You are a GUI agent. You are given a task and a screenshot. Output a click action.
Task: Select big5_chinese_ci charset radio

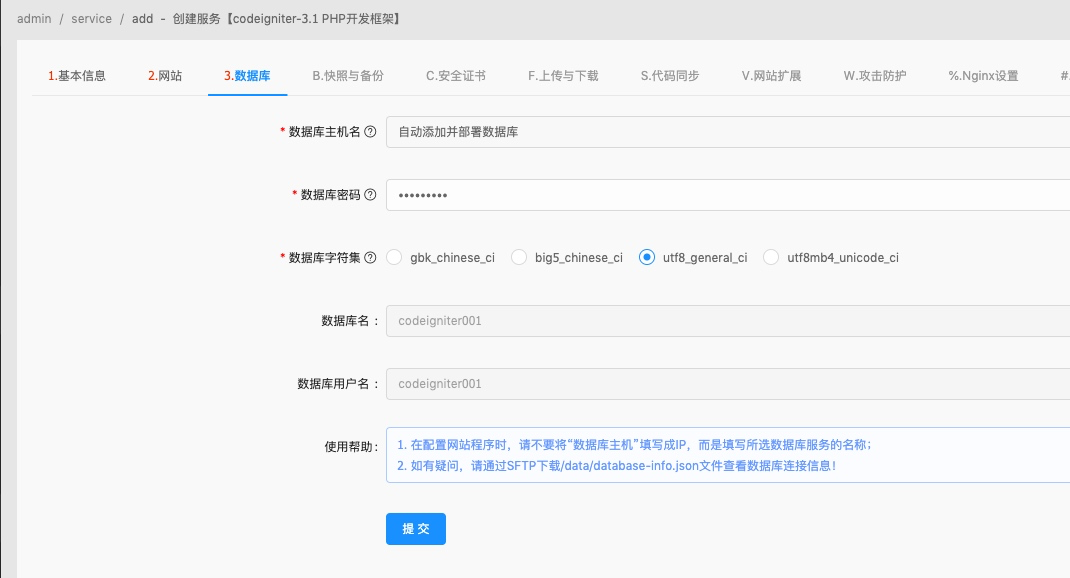(x=519, y=257)
